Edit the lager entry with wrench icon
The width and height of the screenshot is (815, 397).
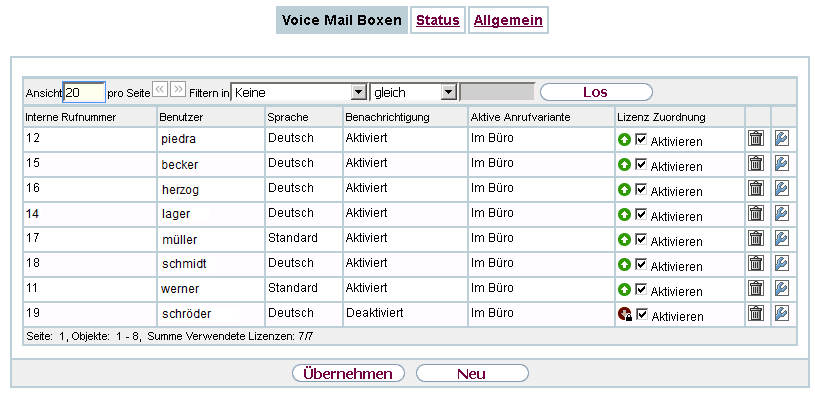coord(781,213)
